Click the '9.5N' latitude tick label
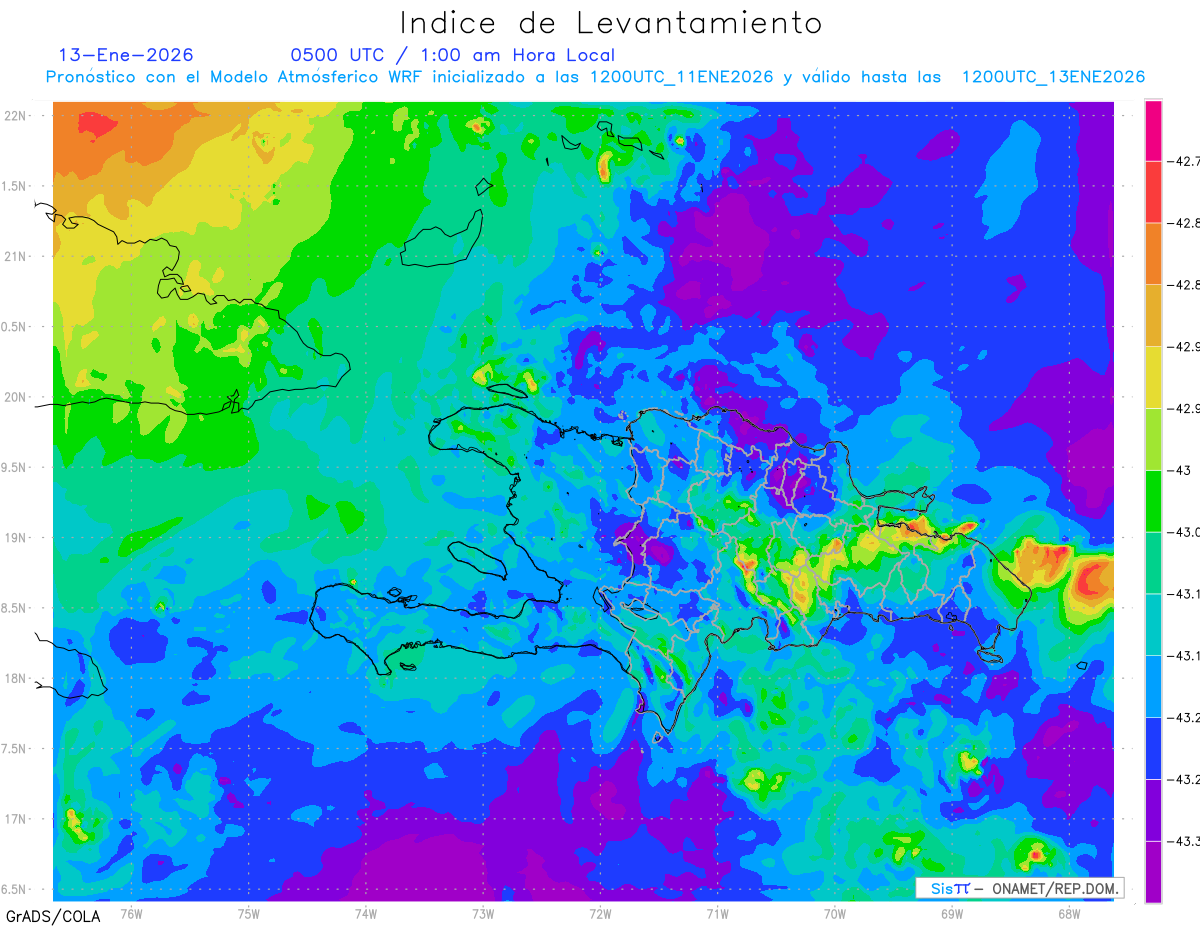Viewport: 1200px width, 927px height. pos(15,468)
